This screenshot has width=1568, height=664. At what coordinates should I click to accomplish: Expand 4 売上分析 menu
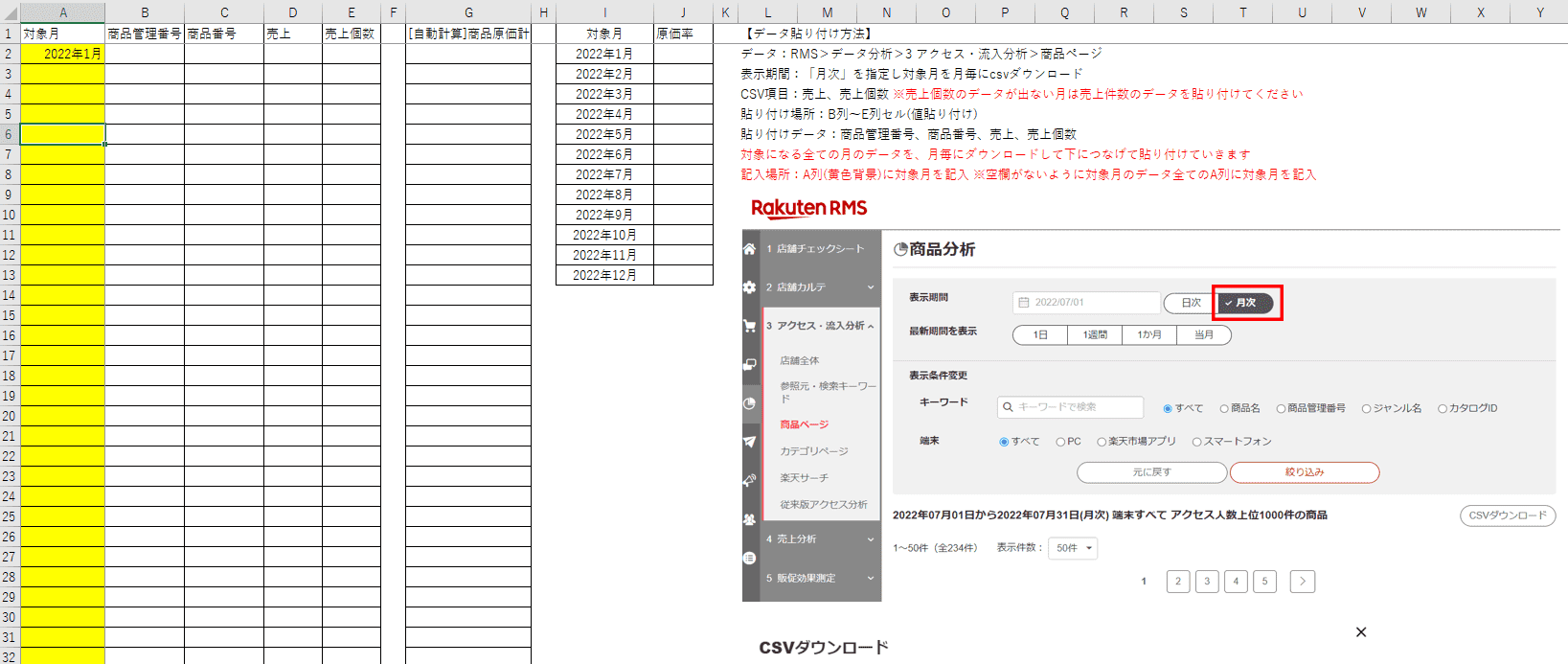click(x=821, y=539)
